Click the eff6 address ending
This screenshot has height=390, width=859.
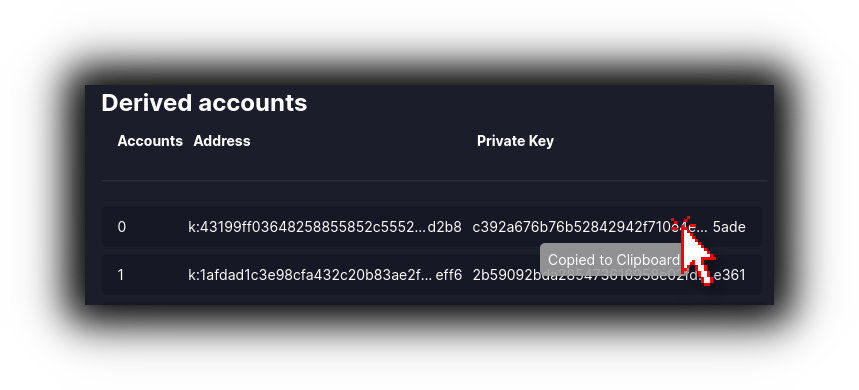click(x=449, y=274)
